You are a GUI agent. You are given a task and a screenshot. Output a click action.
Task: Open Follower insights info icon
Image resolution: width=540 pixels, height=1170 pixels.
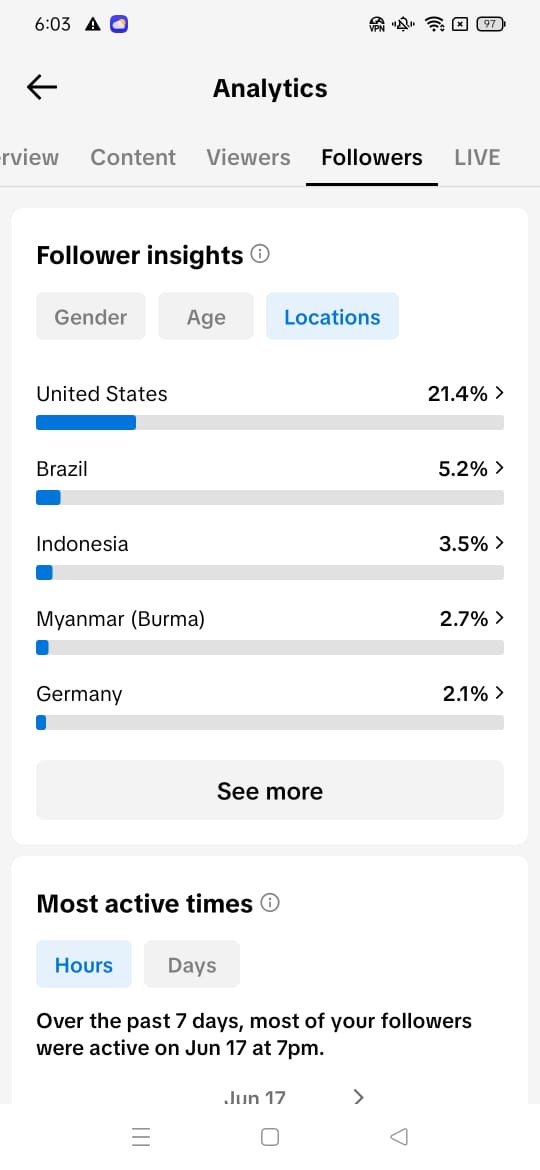[260, 254]
